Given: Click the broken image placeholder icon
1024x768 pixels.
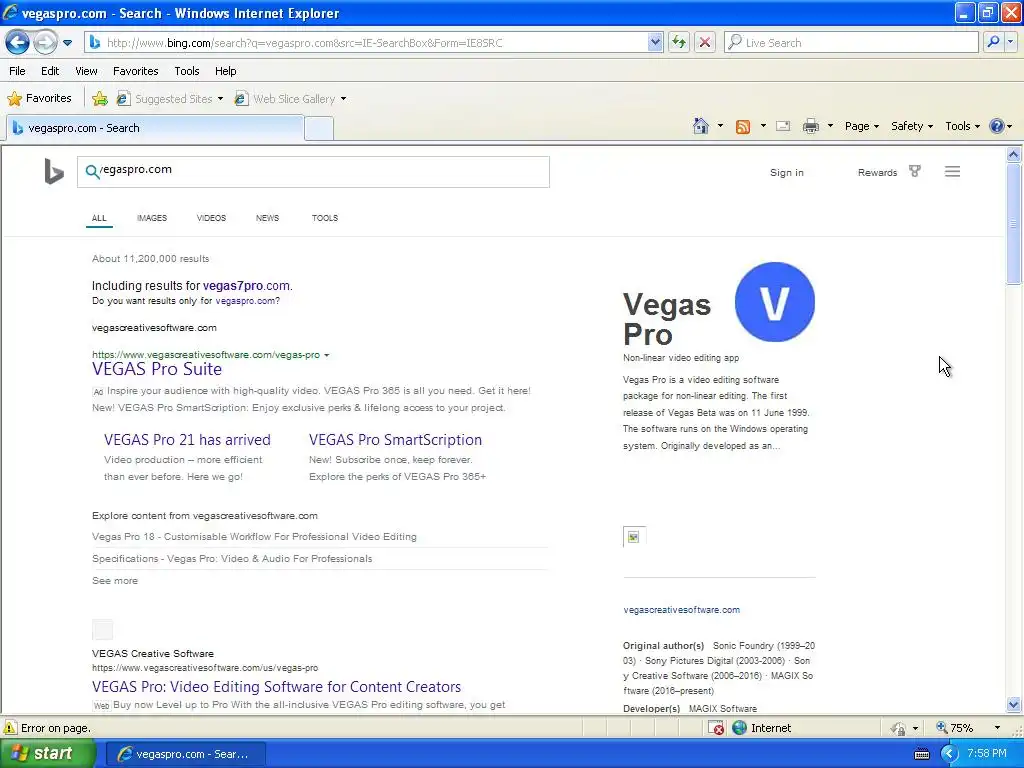Looking at the screenshot, I should [633, 537].
